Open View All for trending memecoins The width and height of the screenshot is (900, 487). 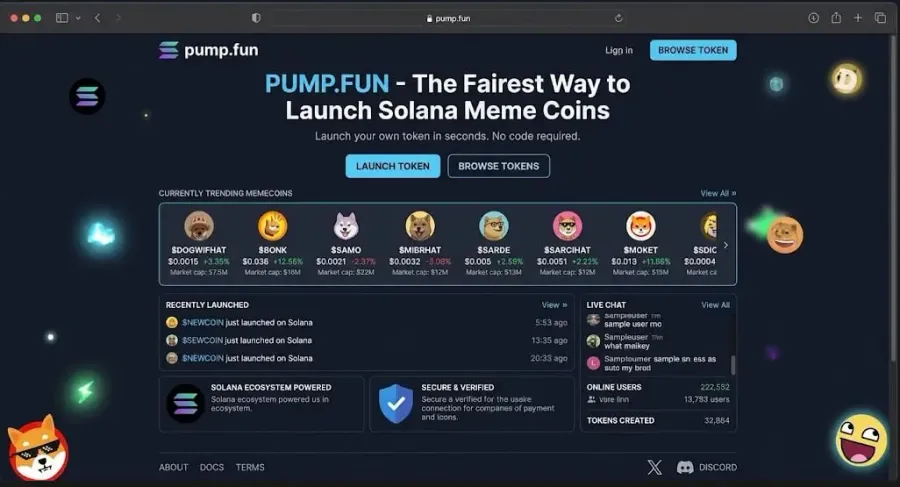(718, 194)
